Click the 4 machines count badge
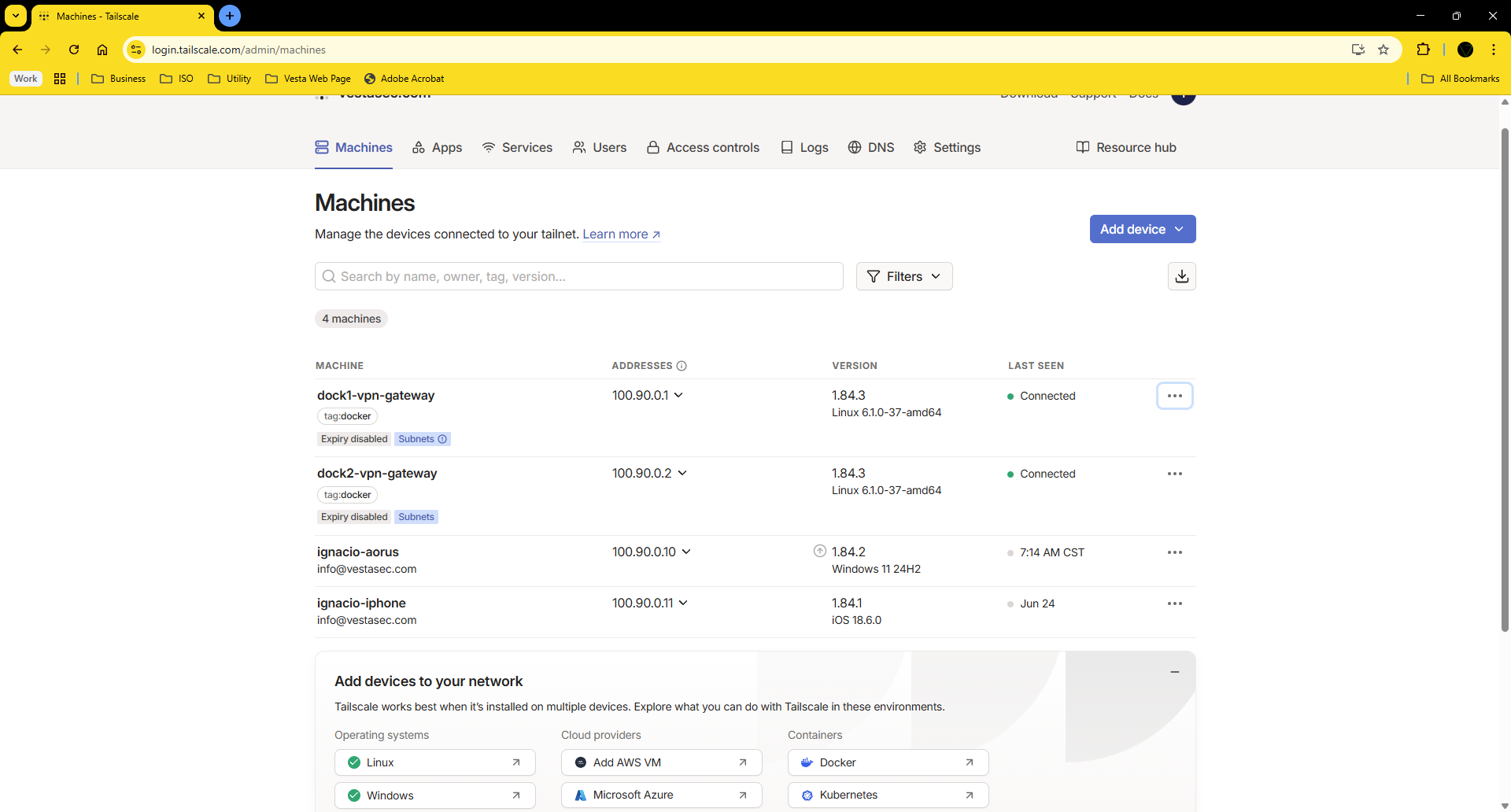 pos(351,319)
